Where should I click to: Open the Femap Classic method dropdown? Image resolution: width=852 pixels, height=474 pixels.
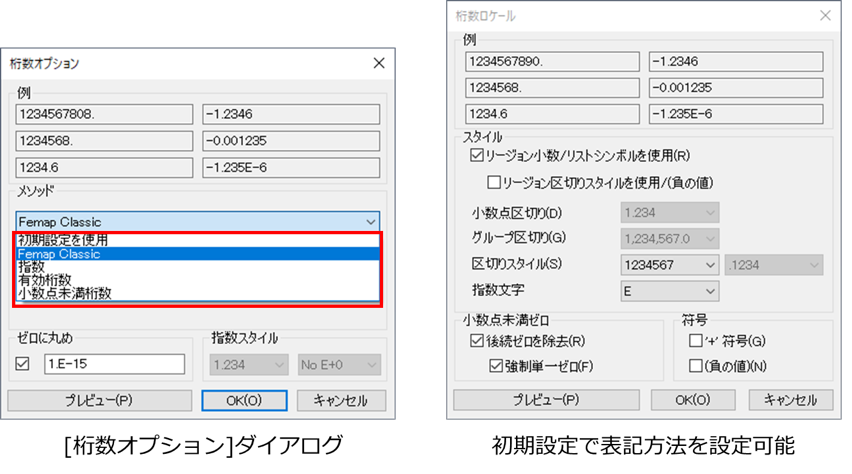pyautogui.click(x=198, y=222)
